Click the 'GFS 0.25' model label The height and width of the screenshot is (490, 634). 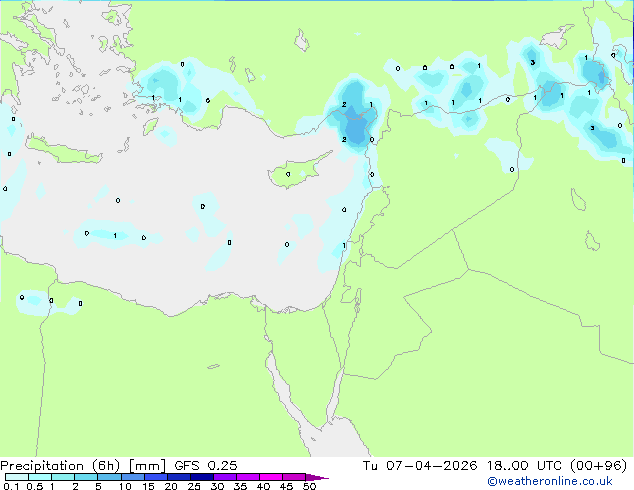[206, 466]
